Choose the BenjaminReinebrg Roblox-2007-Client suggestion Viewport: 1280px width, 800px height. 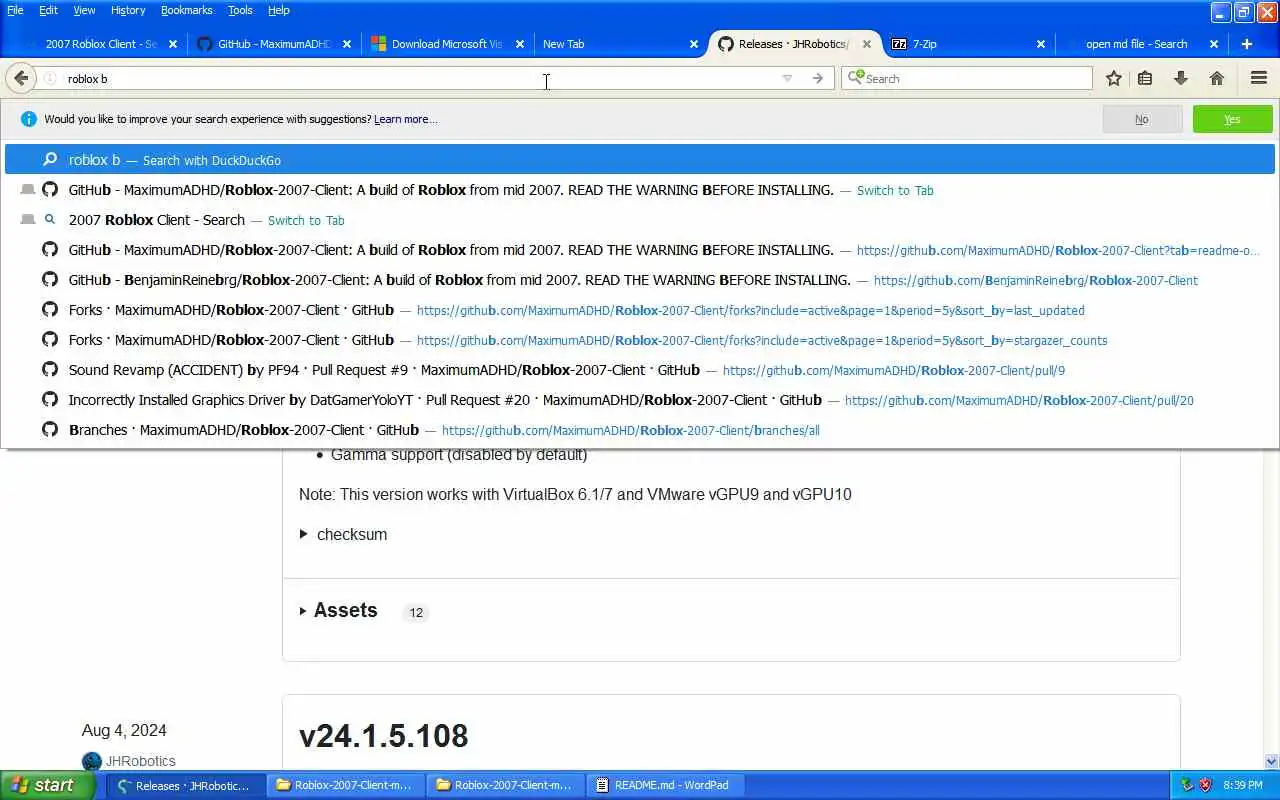click(x=640, y=280)
